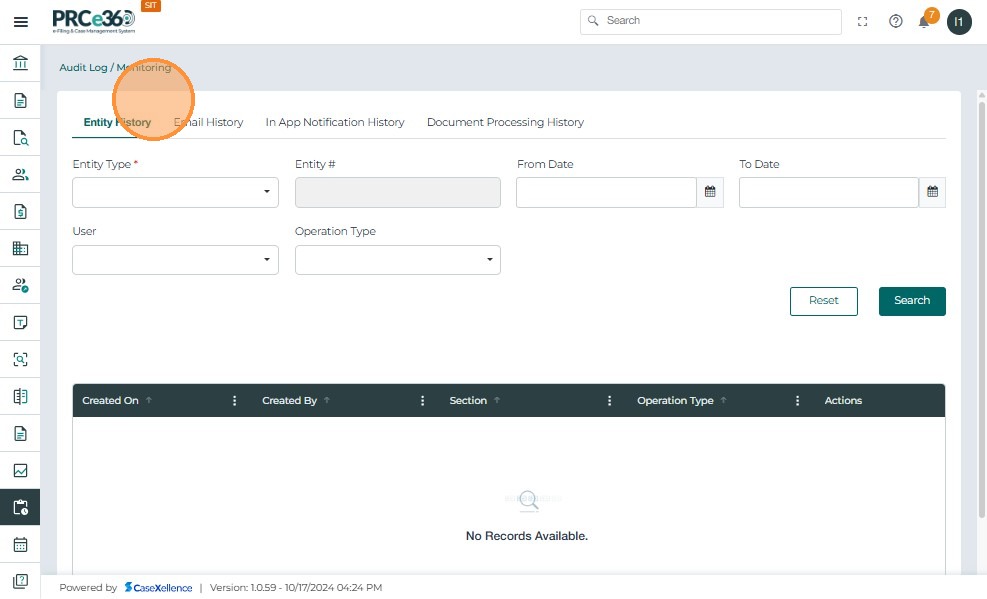Open the book columns sidebar icon

[20, 396]
